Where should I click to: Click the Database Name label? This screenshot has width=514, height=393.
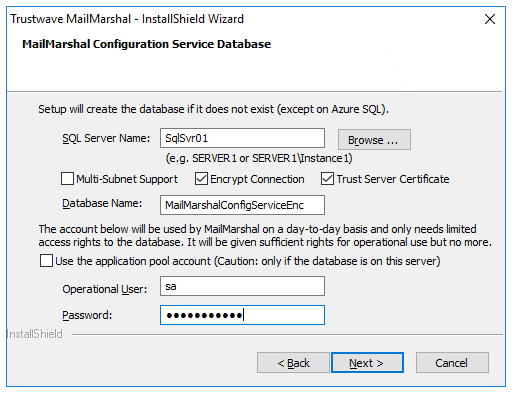pos(102,203)
